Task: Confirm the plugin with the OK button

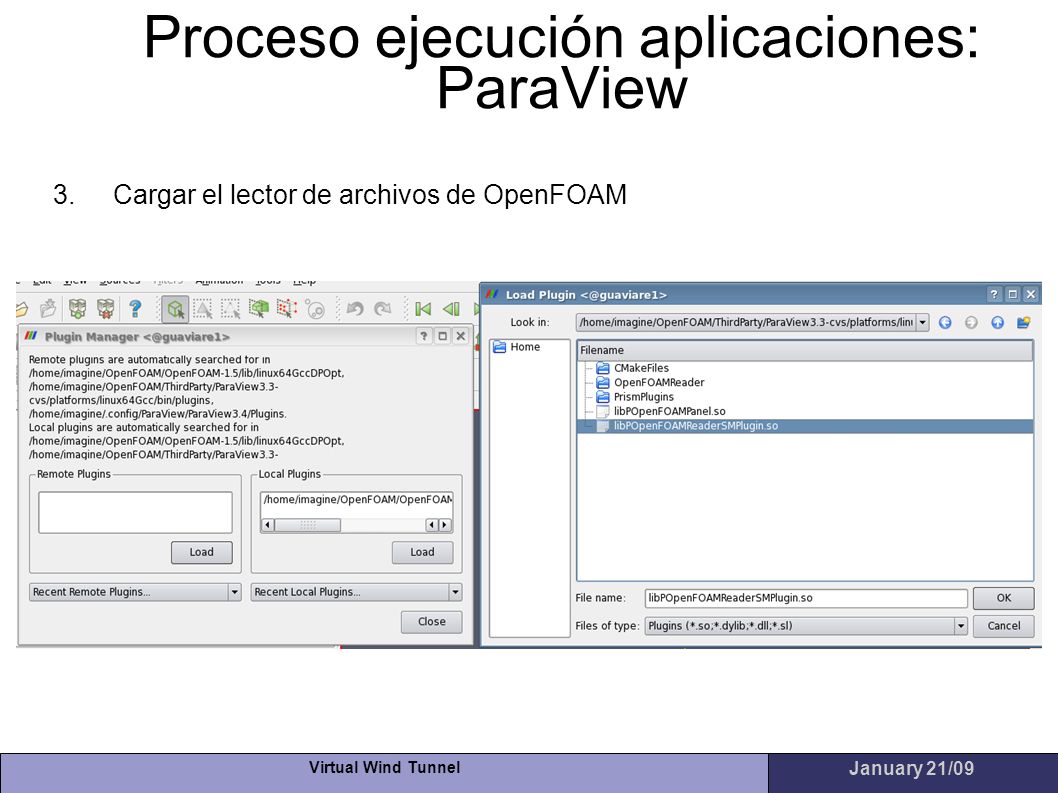Action: [1003, 598]
